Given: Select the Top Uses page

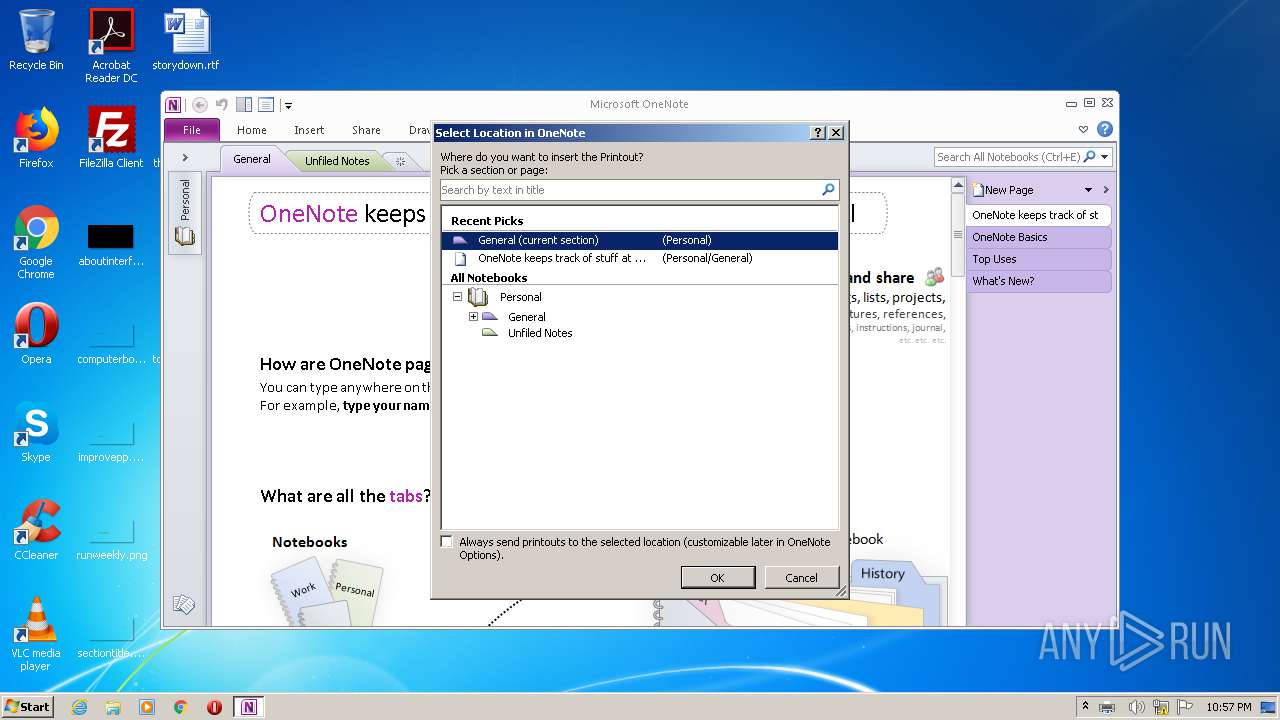Looking at the screenshot, I should 1038,259.
